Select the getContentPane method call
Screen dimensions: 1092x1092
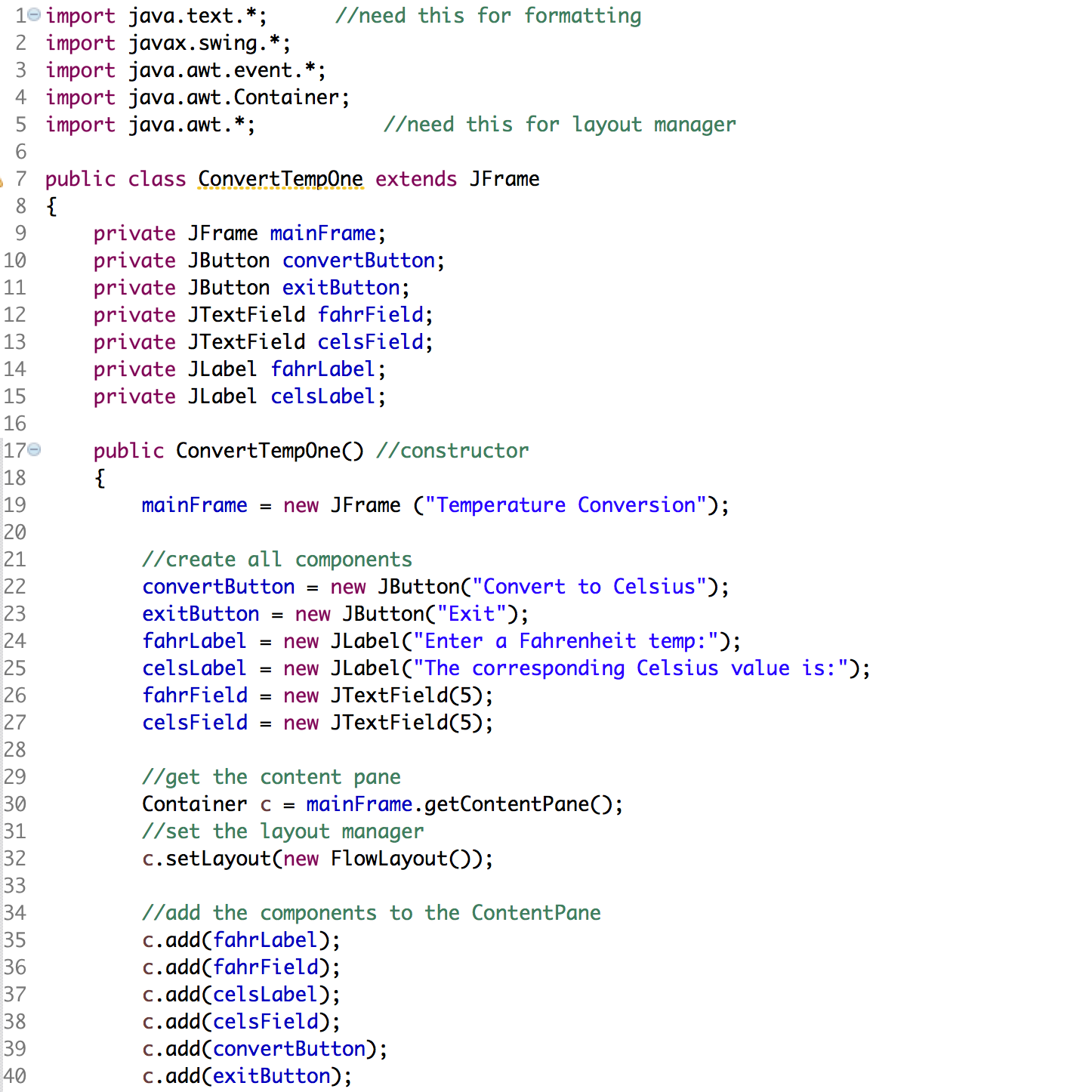point(506,804)
